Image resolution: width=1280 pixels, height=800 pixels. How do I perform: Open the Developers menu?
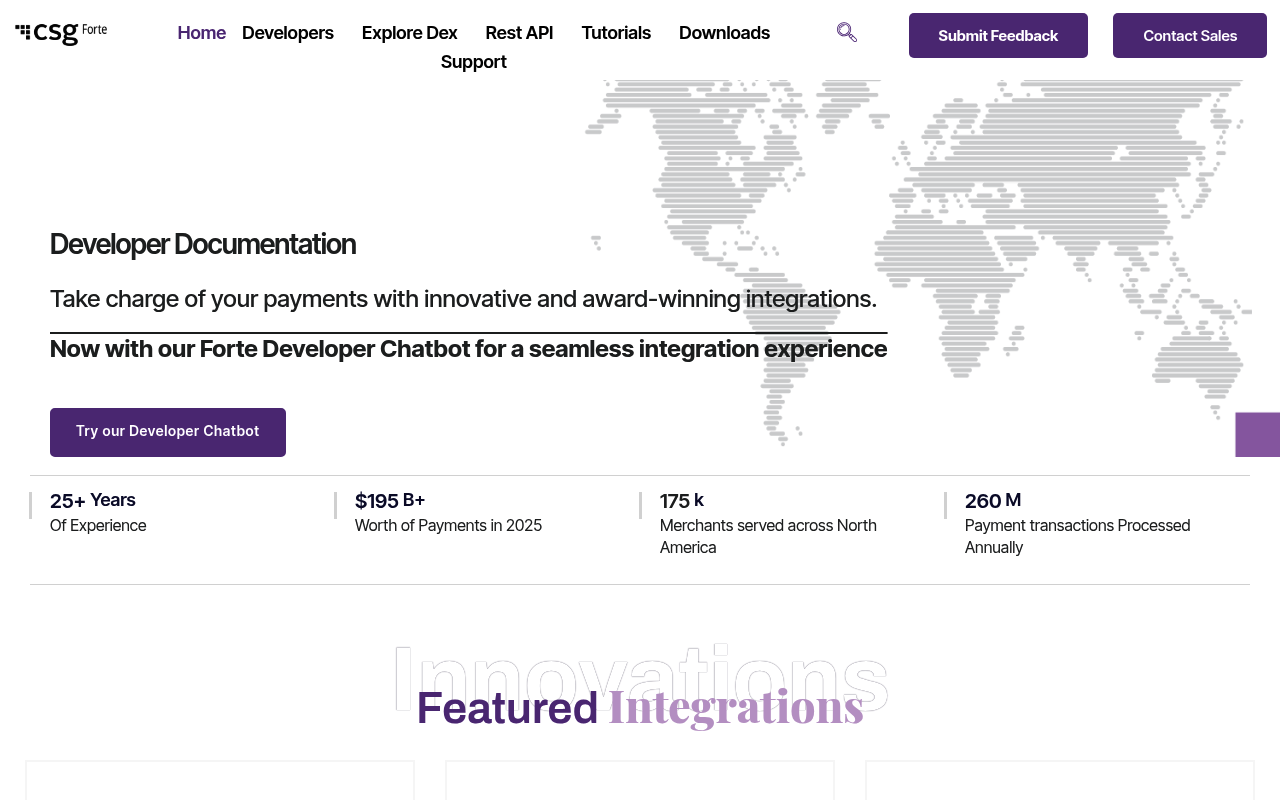[x=288, y=33]
